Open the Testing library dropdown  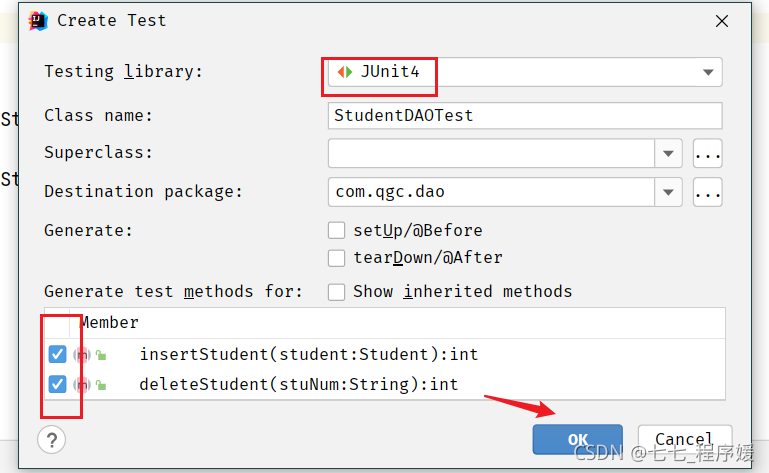coord(707,72)
